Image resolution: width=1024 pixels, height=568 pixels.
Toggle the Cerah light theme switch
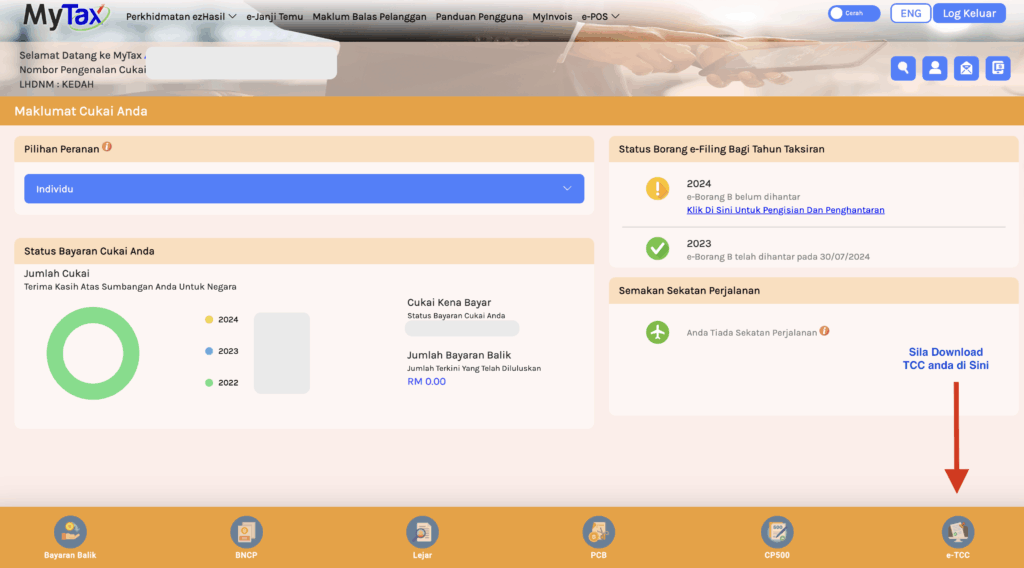(853, 14)
